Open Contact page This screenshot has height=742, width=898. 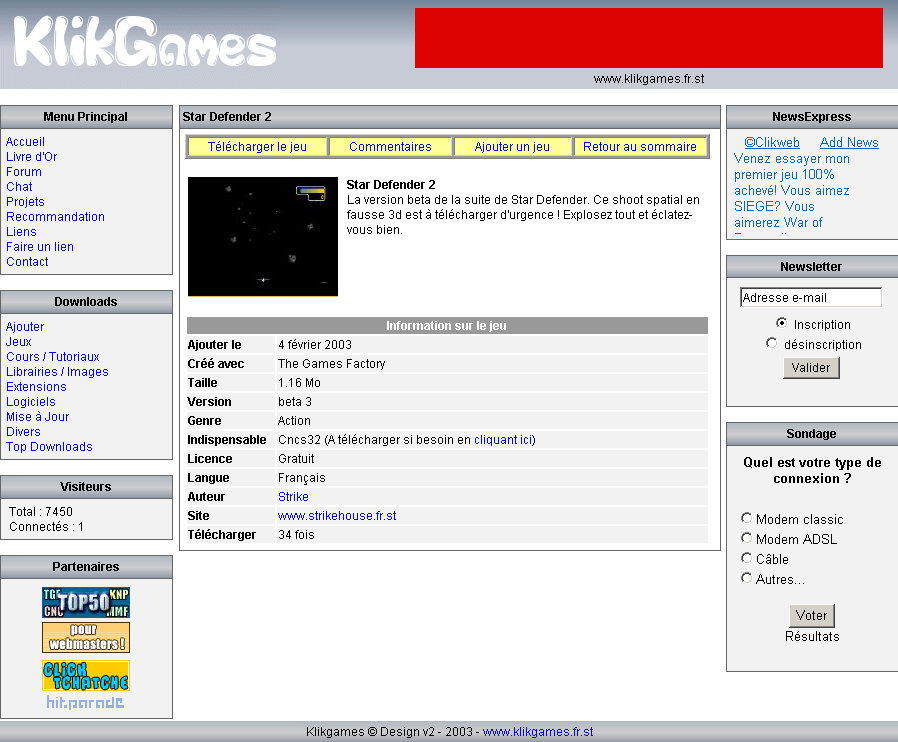click(x=27, y=262)
